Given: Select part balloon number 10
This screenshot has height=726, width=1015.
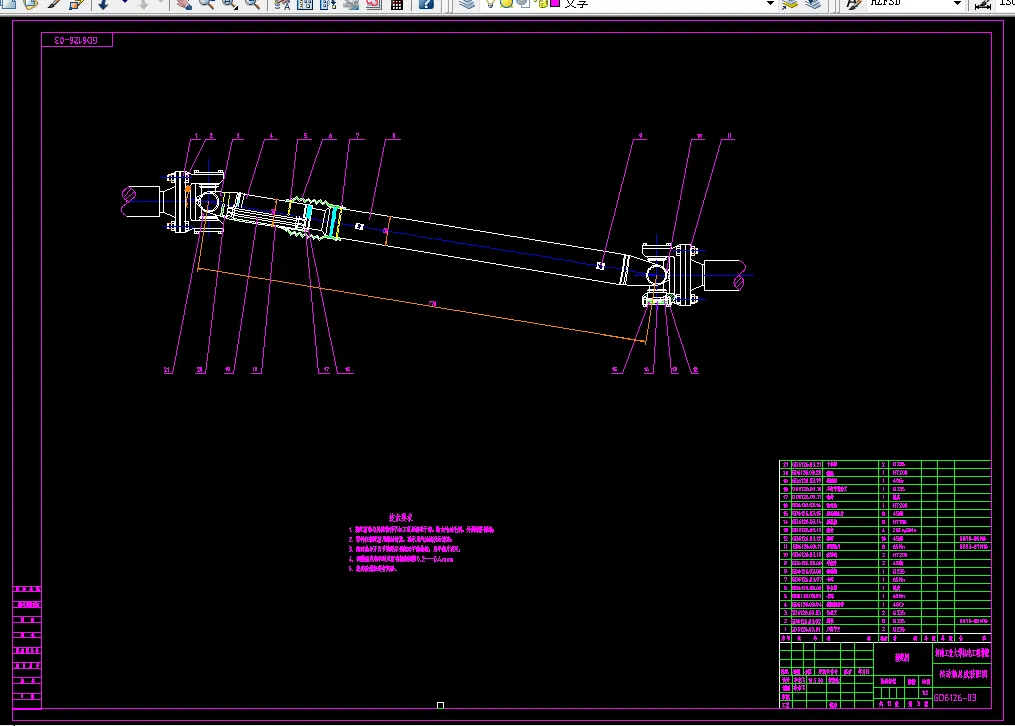Looking at the screenshot, I should [x=699, y=136].
